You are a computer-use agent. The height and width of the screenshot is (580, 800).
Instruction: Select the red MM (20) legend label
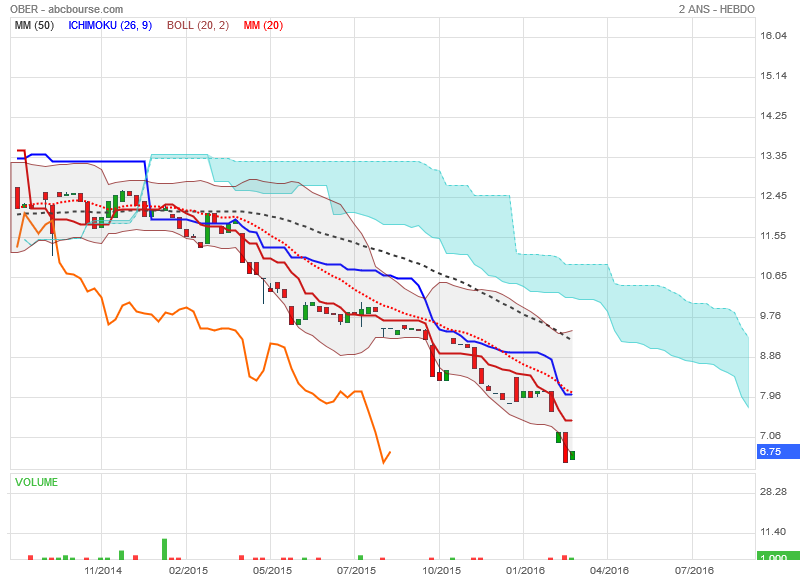tap(262, 25)
